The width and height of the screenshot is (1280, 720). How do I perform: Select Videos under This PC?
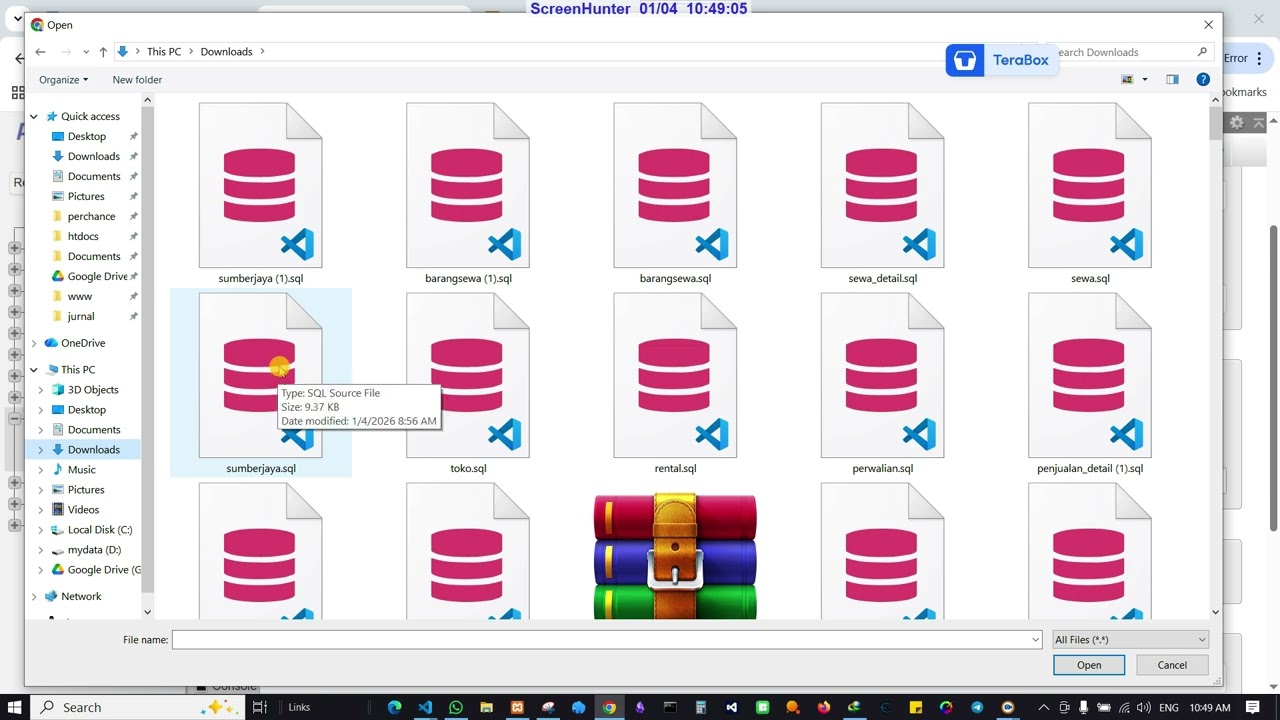pyautogui.click(x=83, y=510)
